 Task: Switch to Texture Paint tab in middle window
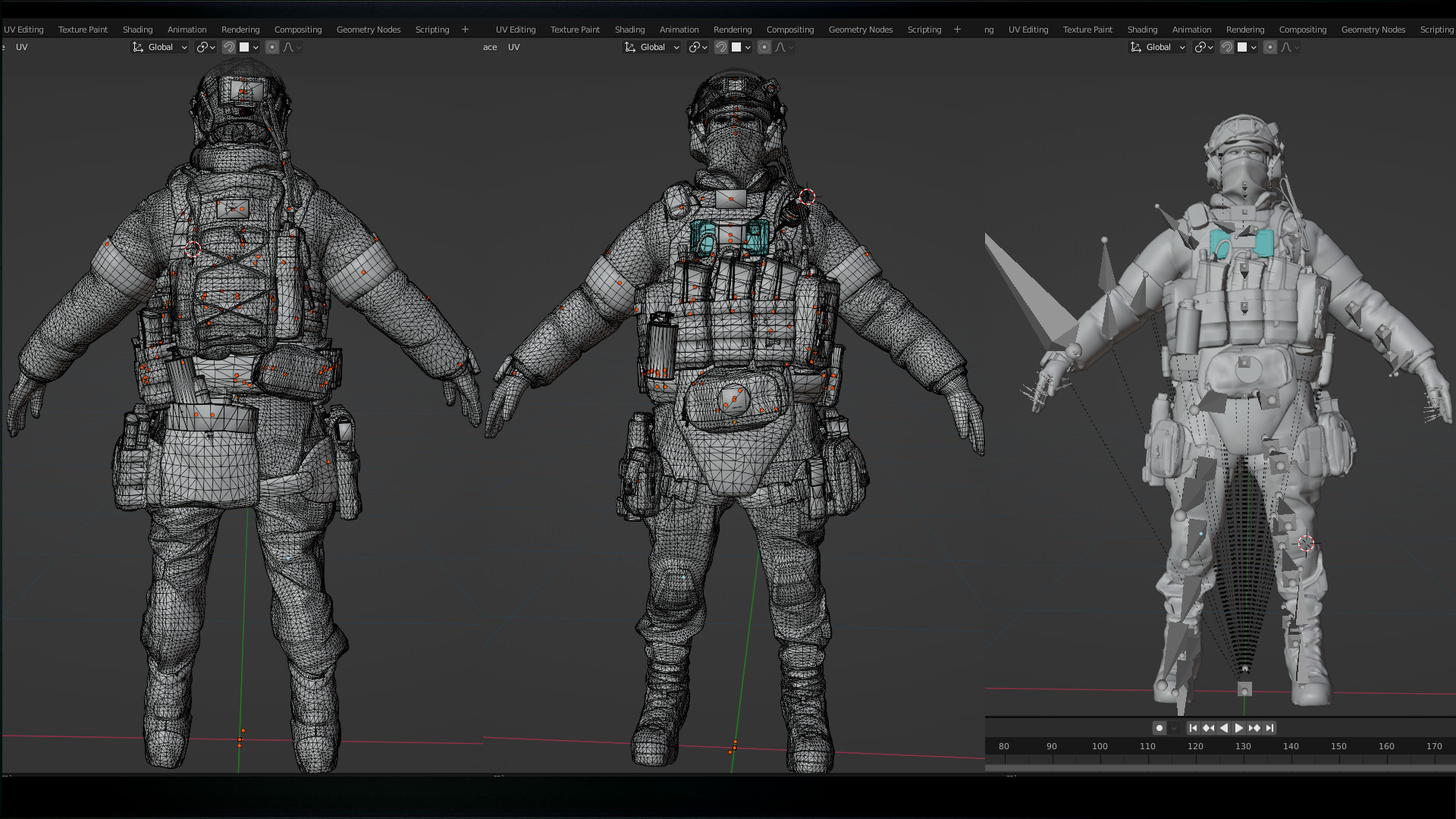pyautogui.click(x=575, y=30)
